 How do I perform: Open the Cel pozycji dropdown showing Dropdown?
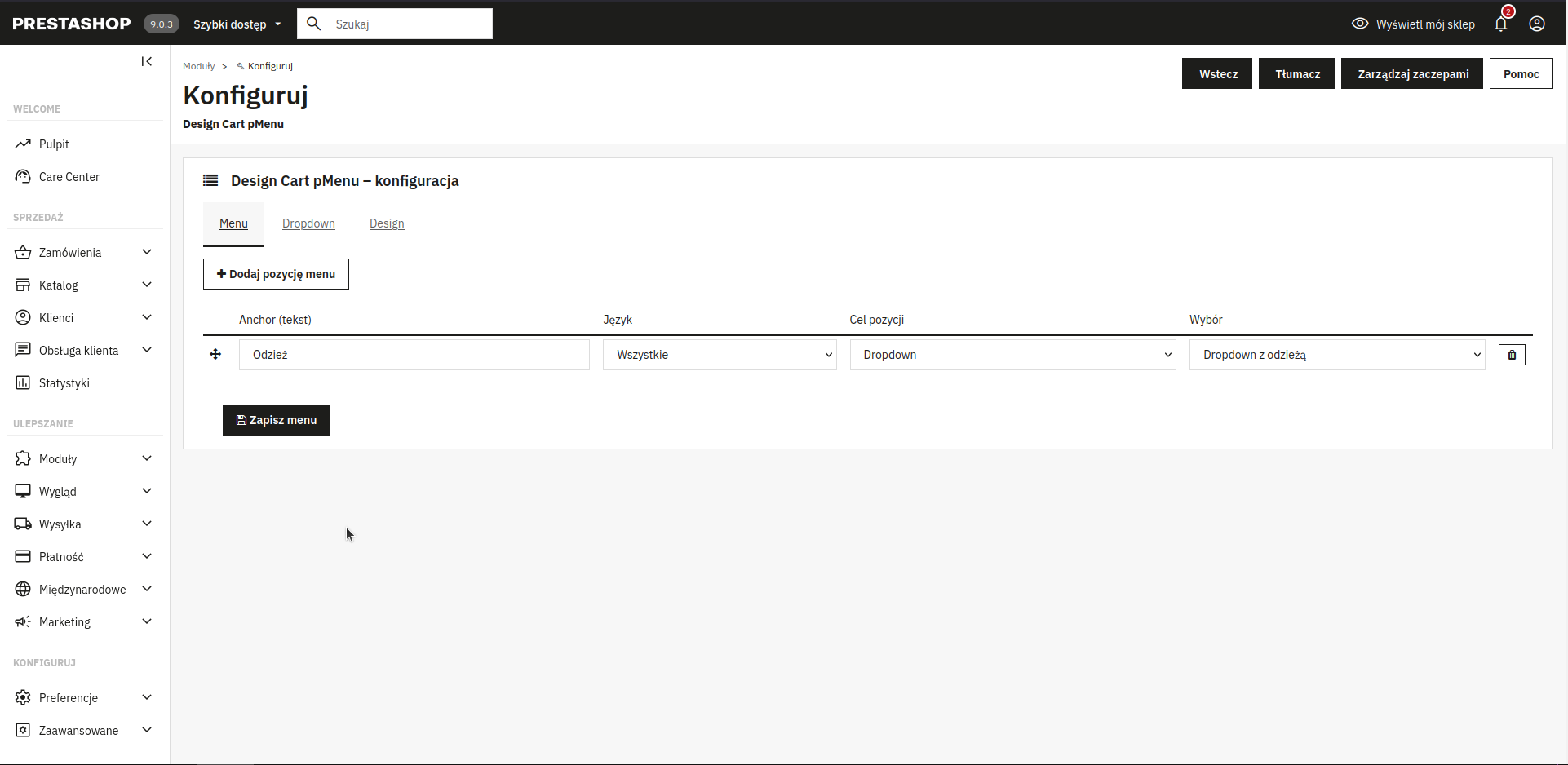(1012, 355)
